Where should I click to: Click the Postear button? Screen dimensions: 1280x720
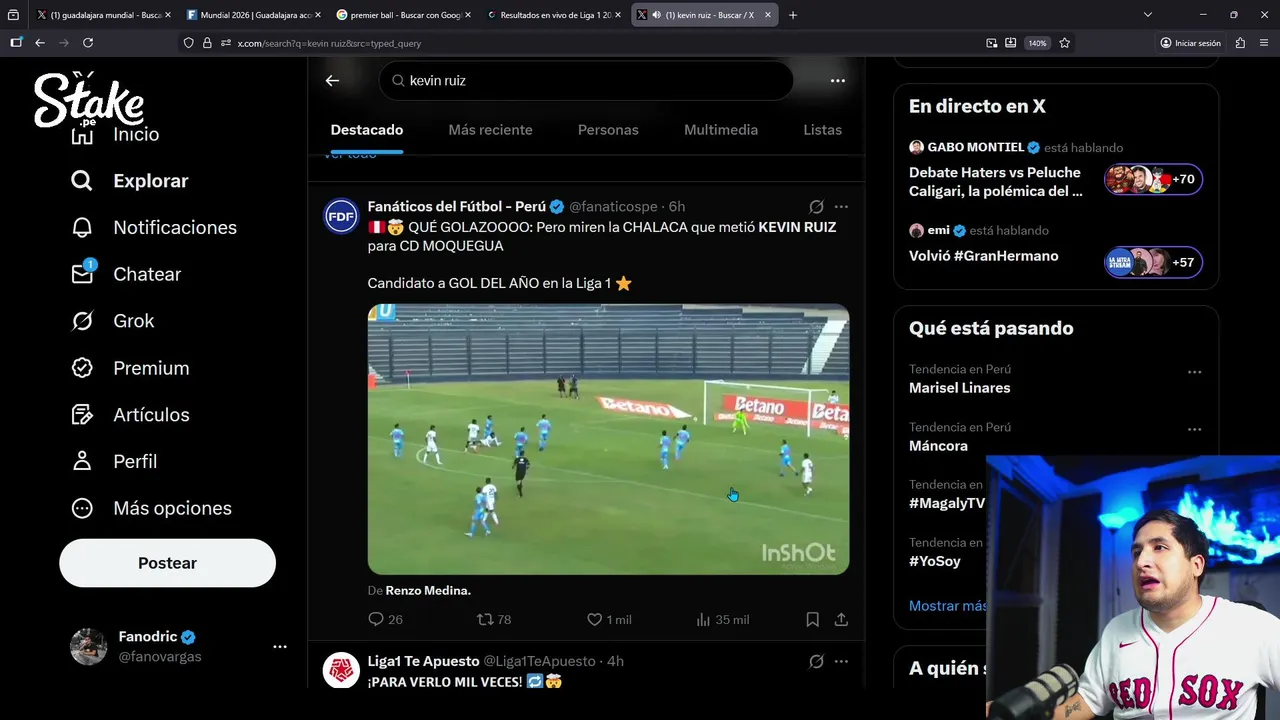pyautogui.click(x=167, y=563)
